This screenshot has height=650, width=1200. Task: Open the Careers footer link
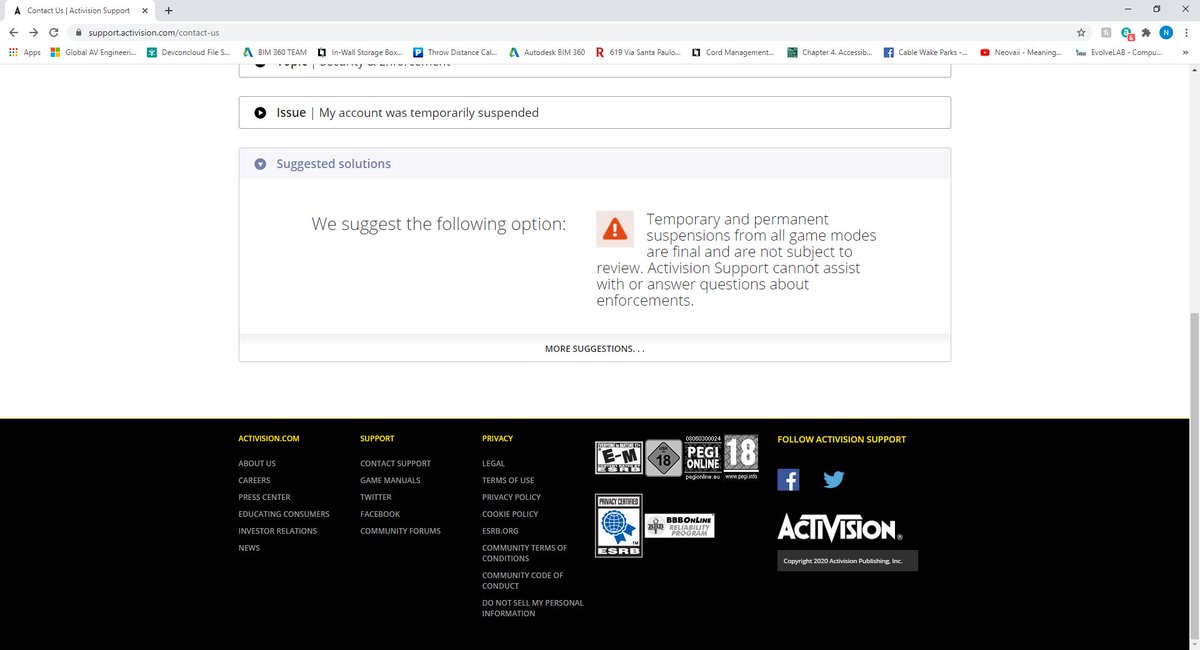(x=254, y=481)
